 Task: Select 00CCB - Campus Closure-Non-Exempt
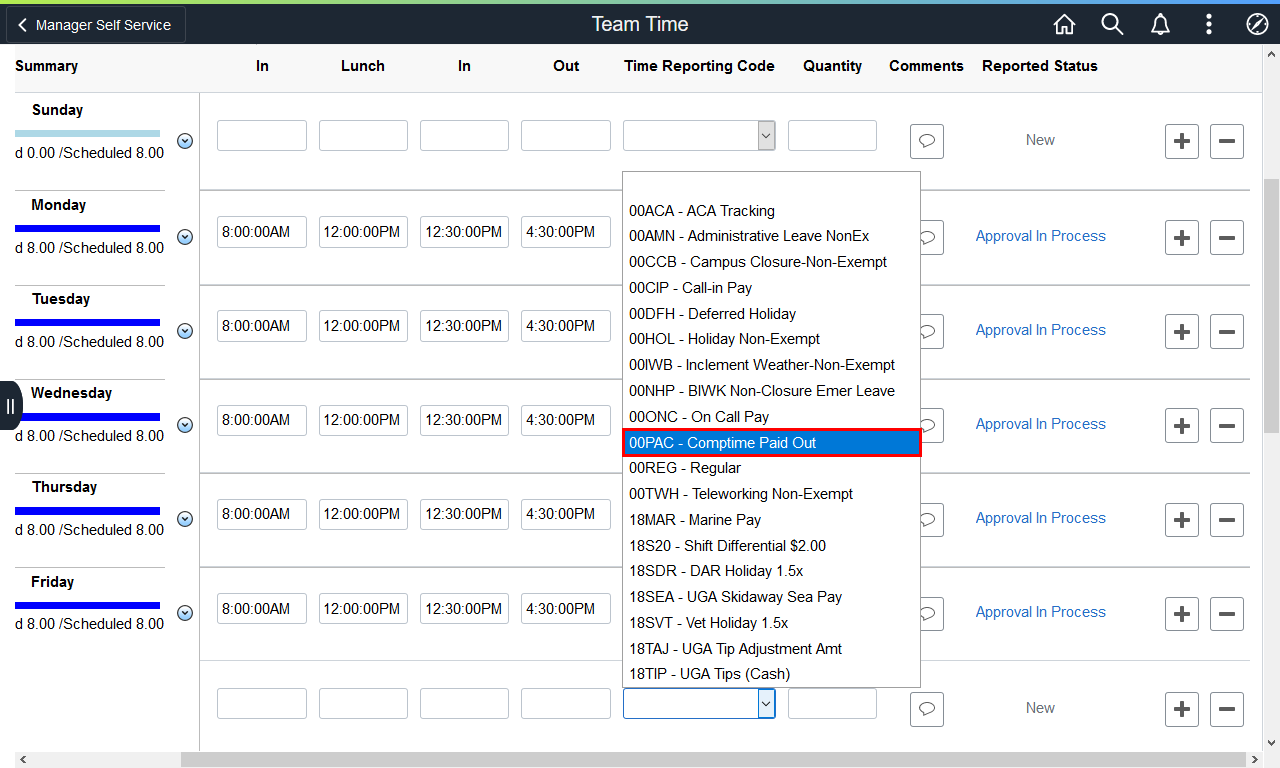click(771, 262)
